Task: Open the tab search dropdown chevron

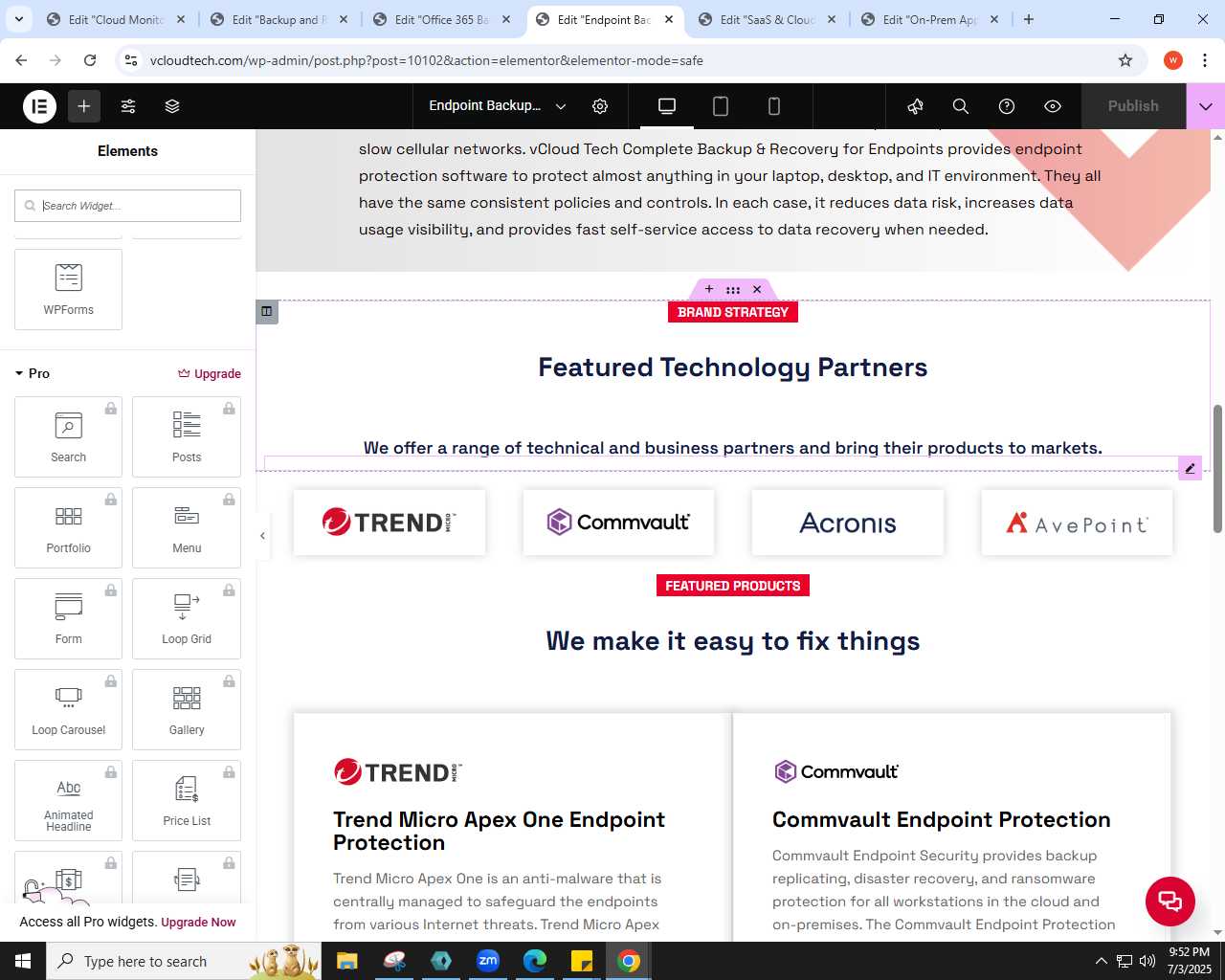Action: (x=19, y=19)
